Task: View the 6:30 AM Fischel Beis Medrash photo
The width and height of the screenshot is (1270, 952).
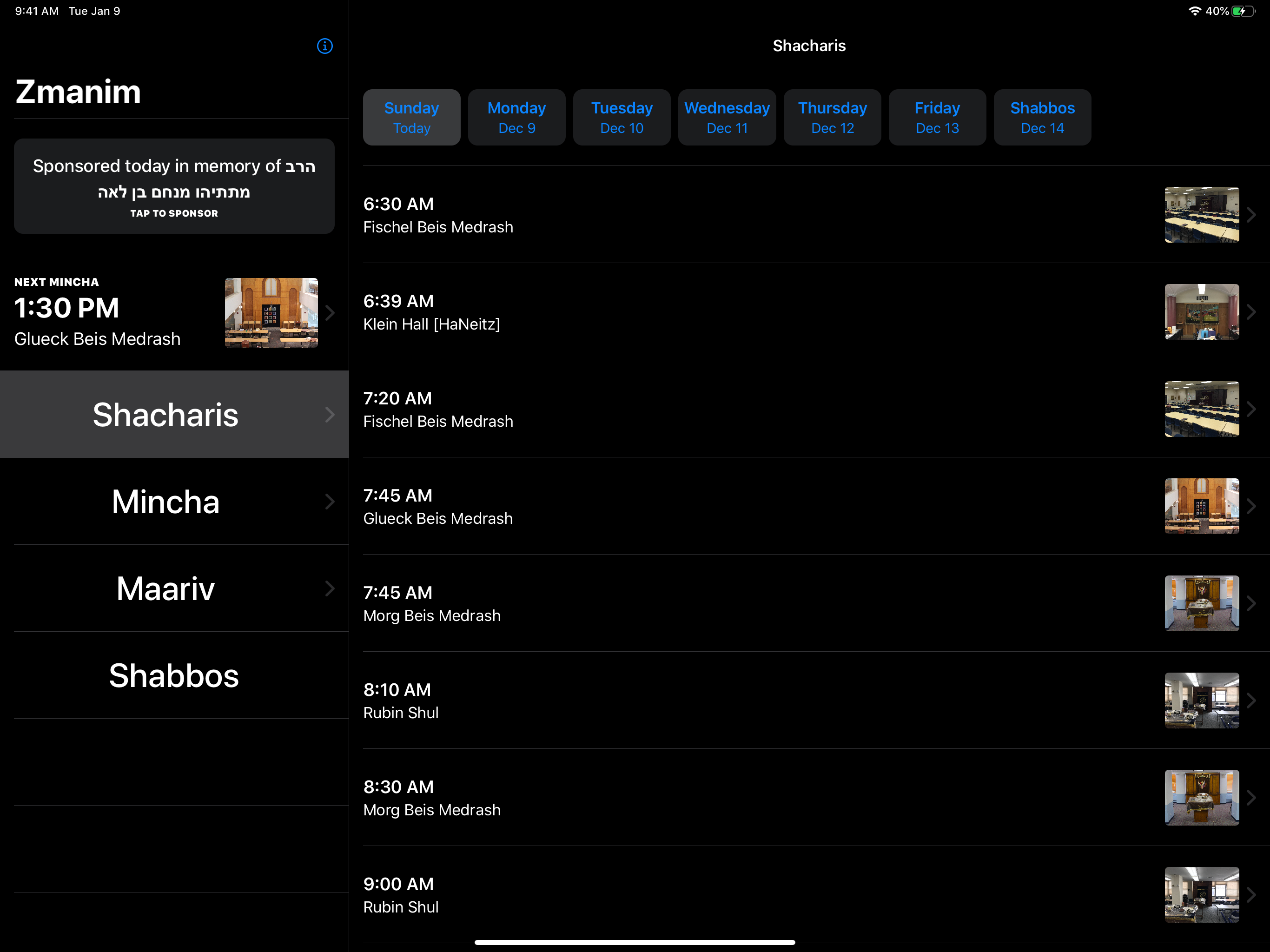Action: (x=1202, y=215)
